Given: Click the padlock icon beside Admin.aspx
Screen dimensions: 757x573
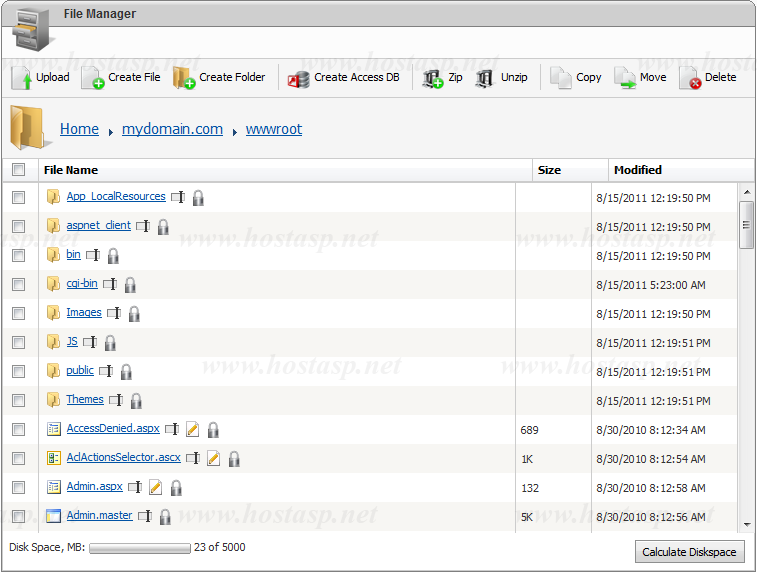Looking at the screenshot, I should tap(176, 488).
